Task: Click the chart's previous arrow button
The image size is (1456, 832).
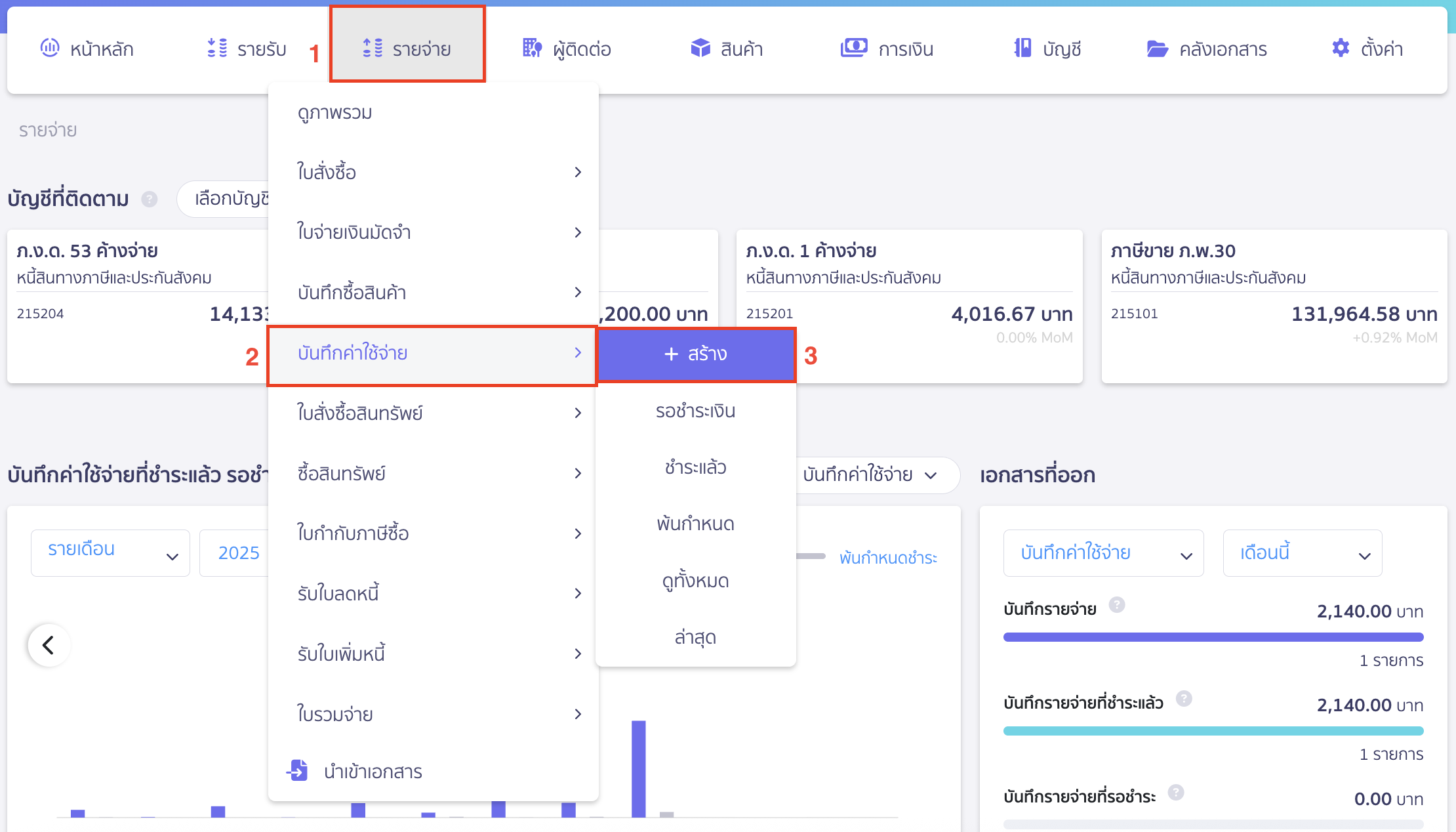Action: point(49,645)
